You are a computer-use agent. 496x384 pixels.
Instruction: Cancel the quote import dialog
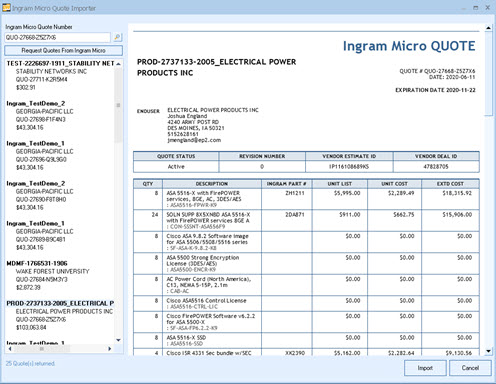point(470,368)
